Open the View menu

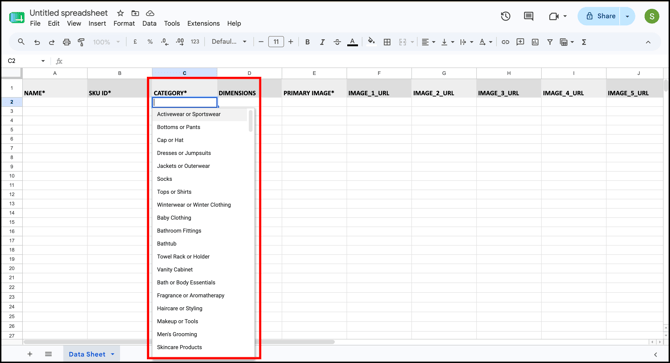coord(73,23)
